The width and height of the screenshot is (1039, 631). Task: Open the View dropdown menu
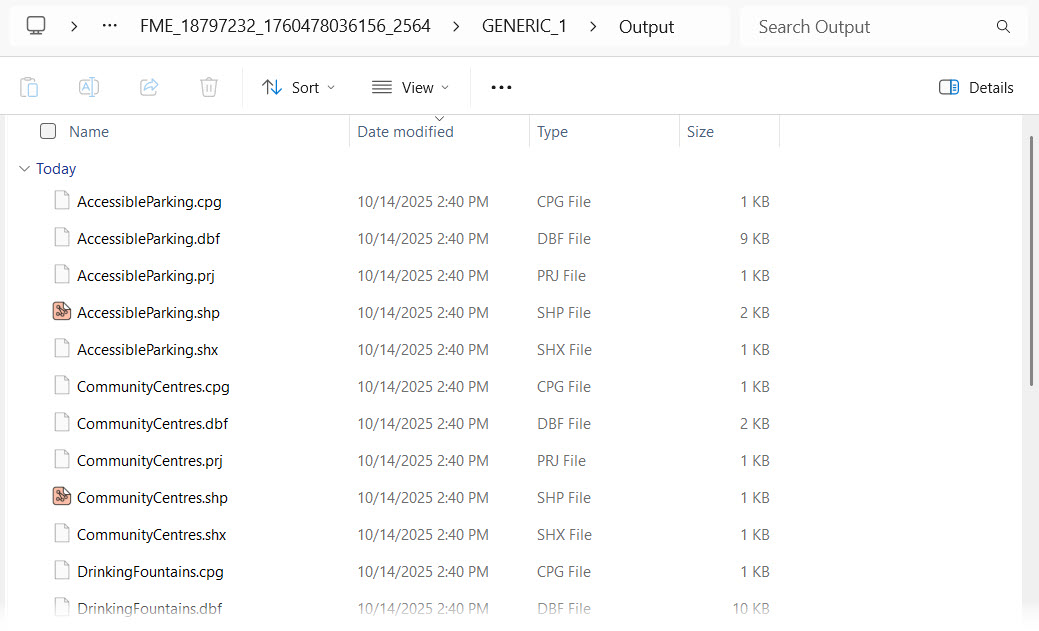tap(410, 87)
